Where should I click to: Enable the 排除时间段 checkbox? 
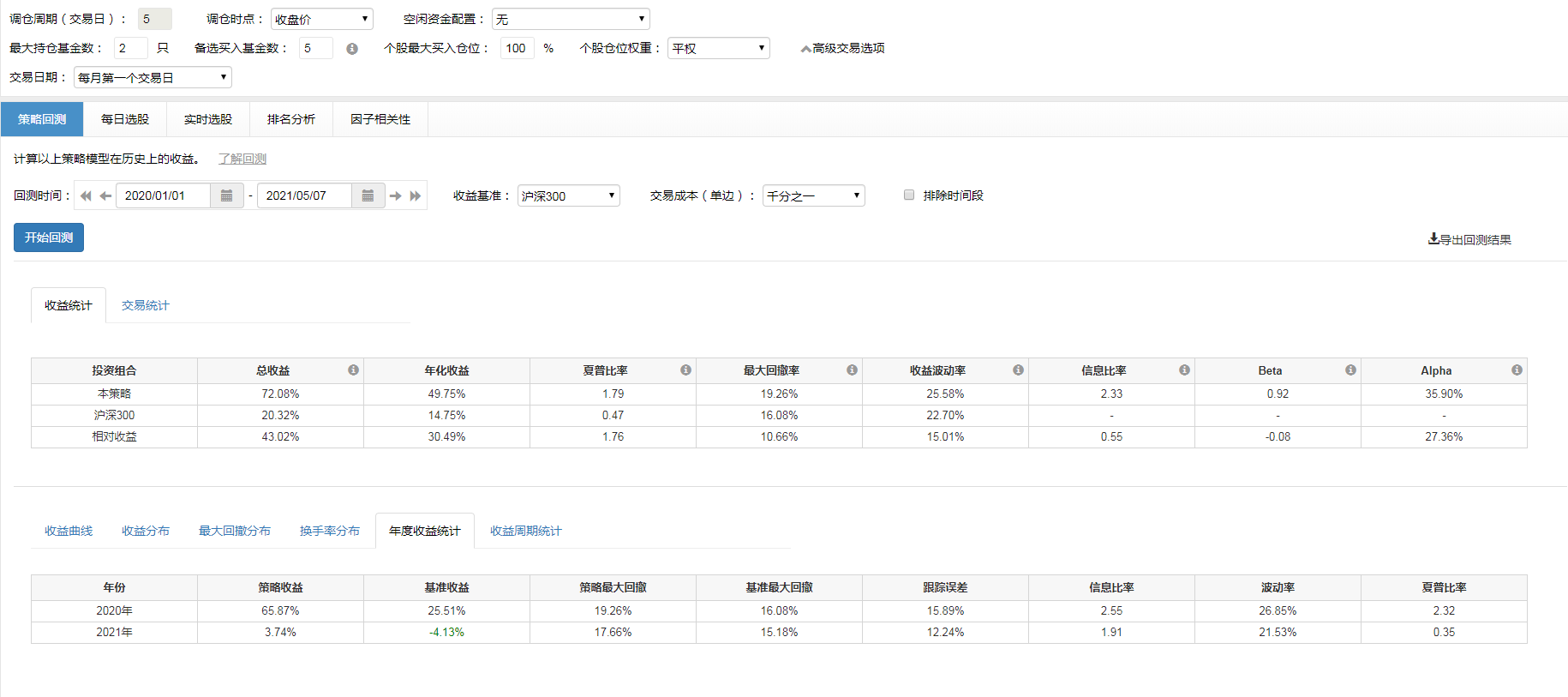tap(909, 195)
